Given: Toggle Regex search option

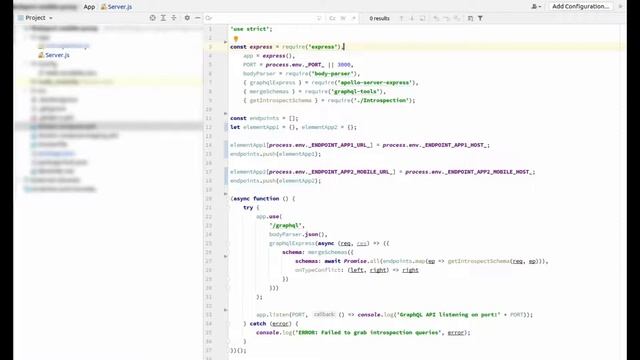Looking at the screenshot, I should 354,18.
